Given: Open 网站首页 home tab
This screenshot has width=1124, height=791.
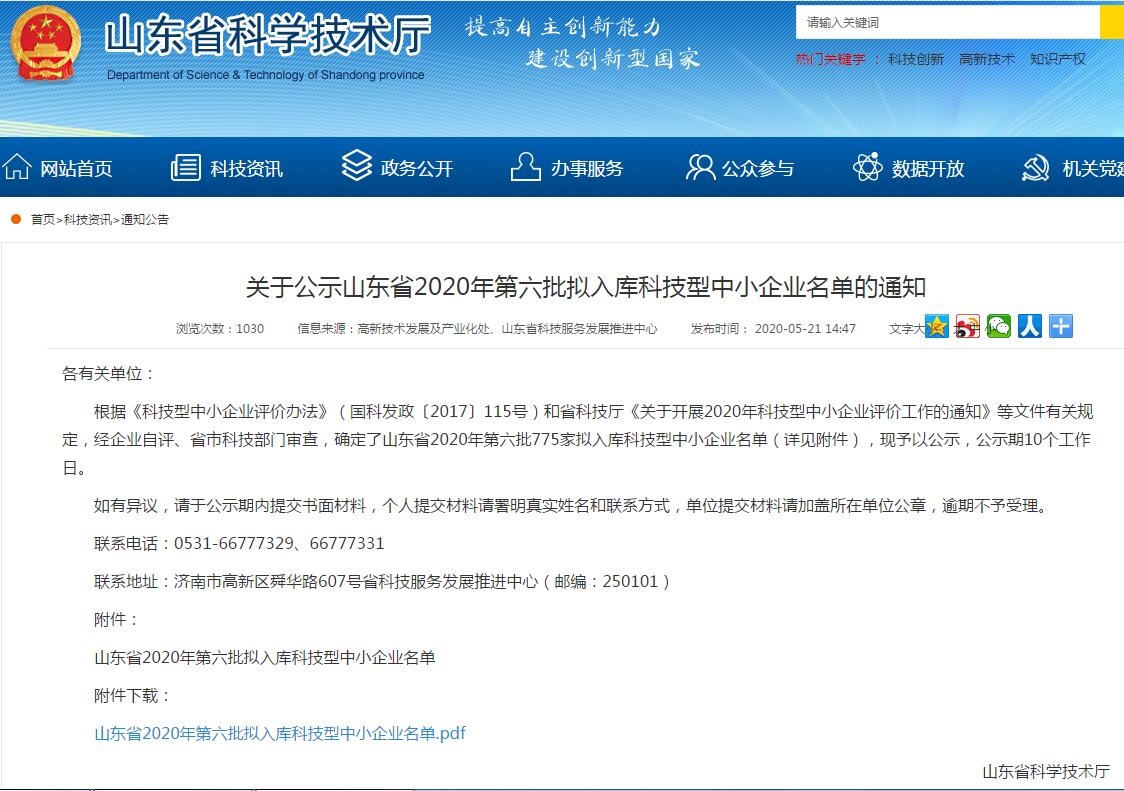Looking at the screenshot, I should pyautogui.click(x=58, y=168).
